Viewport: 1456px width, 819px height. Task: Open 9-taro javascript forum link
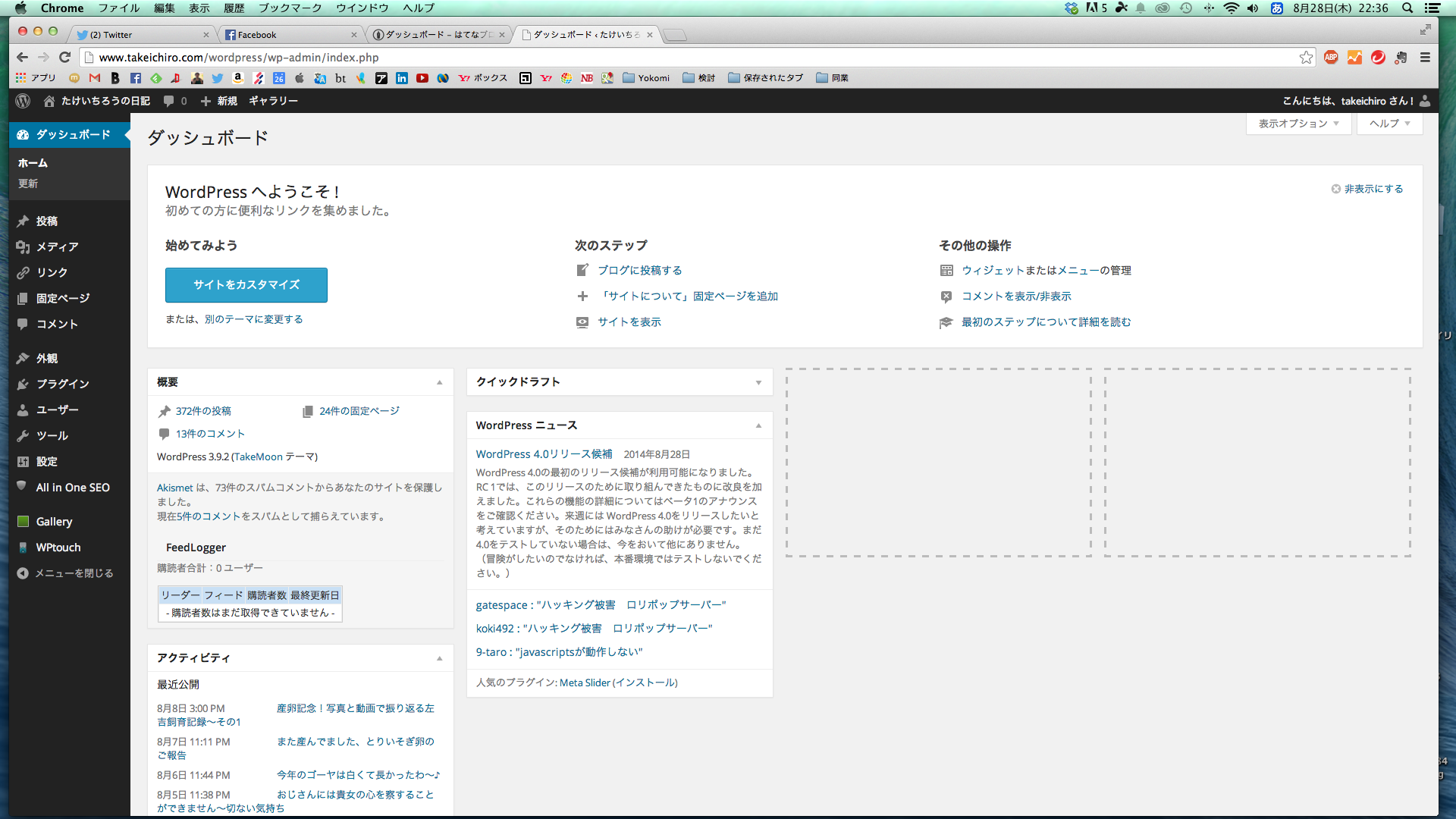pos(559,652)
